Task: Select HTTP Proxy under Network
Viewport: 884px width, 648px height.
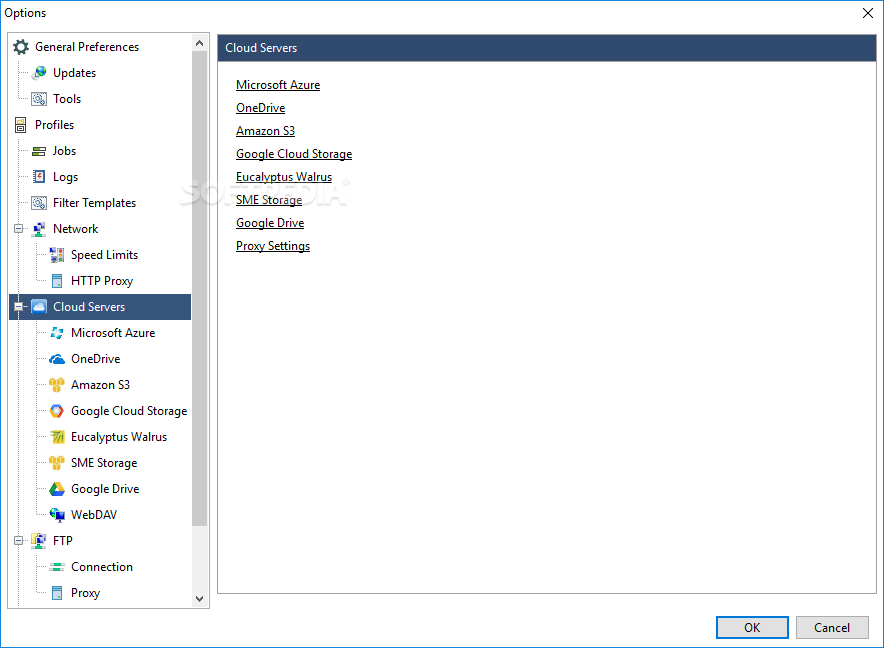Action: coord(102,281)
